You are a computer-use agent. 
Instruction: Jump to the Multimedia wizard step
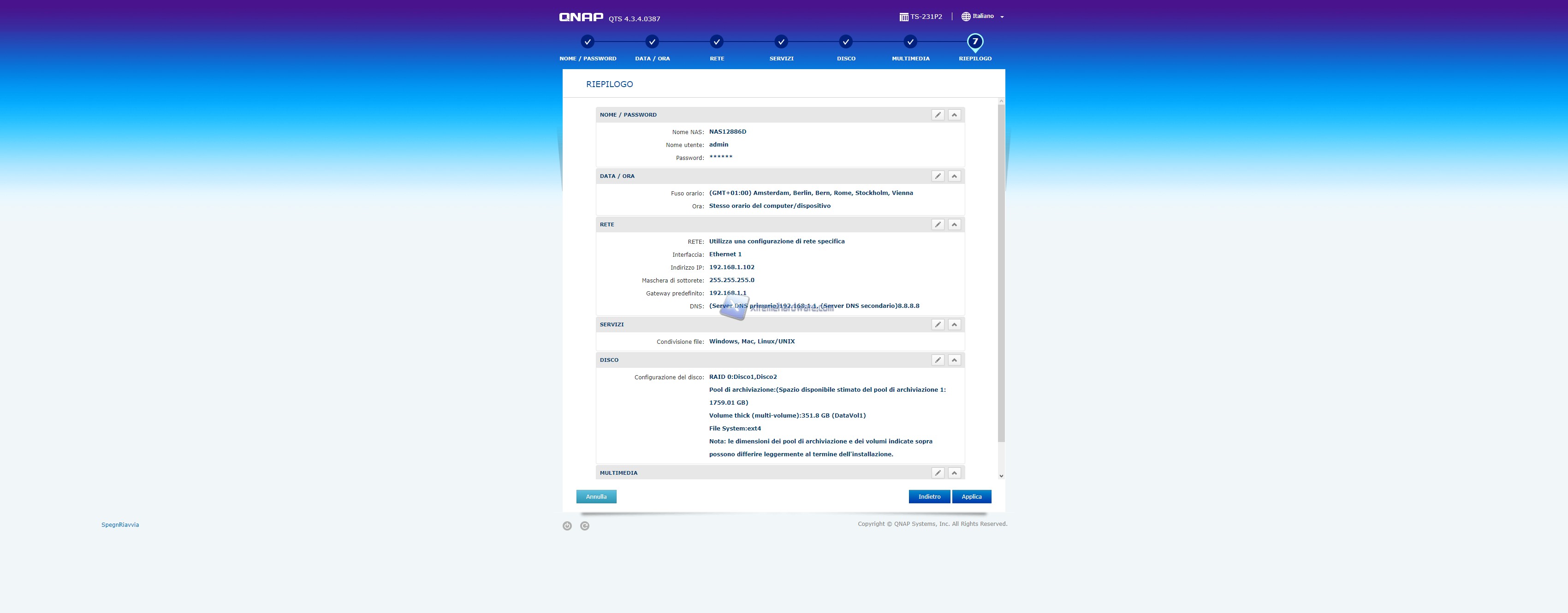point(910,42)
